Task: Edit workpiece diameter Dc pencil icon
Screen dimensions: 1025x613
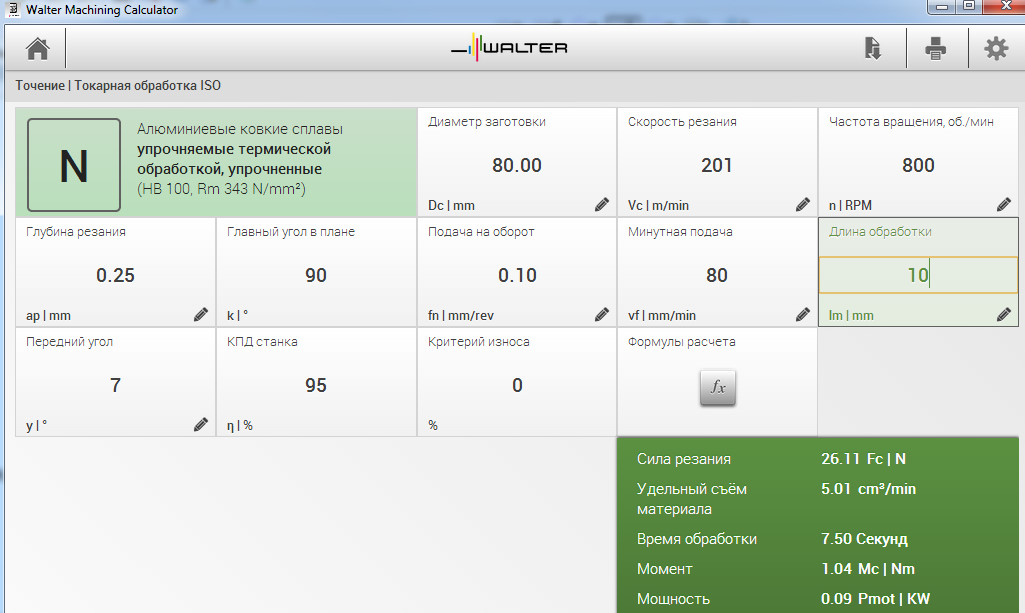Action: tap(602, 205)
